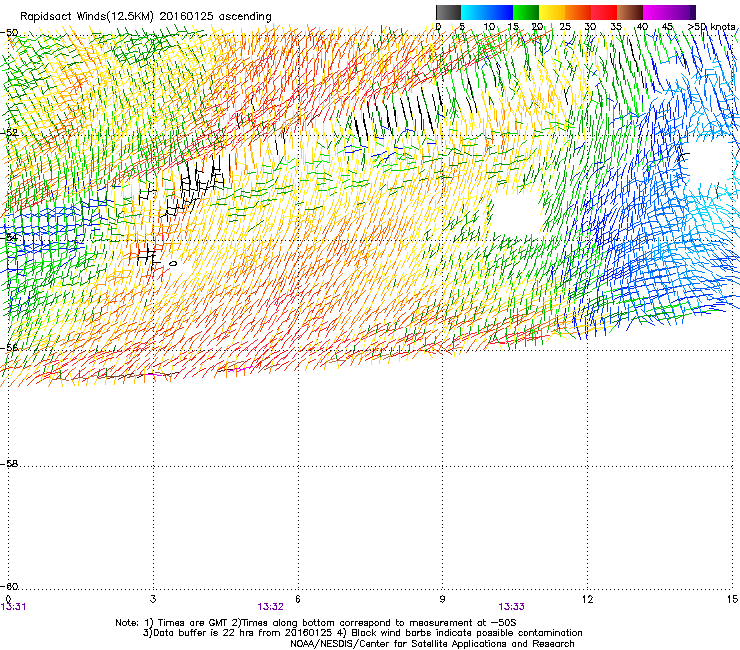This screenshot has width=740, height=650.
Task: Click the green 15-20 knots legend segment
Action: 526,12
